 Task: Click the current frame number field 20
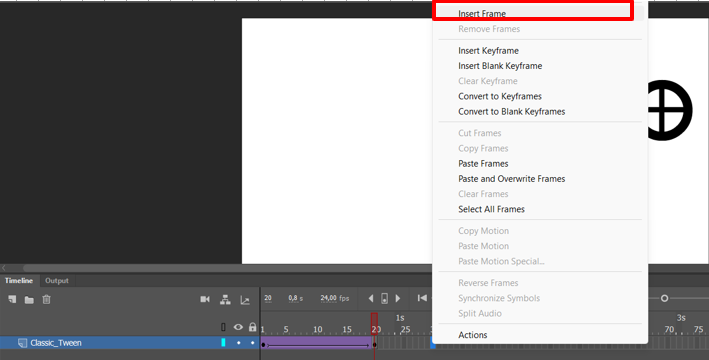268,298
